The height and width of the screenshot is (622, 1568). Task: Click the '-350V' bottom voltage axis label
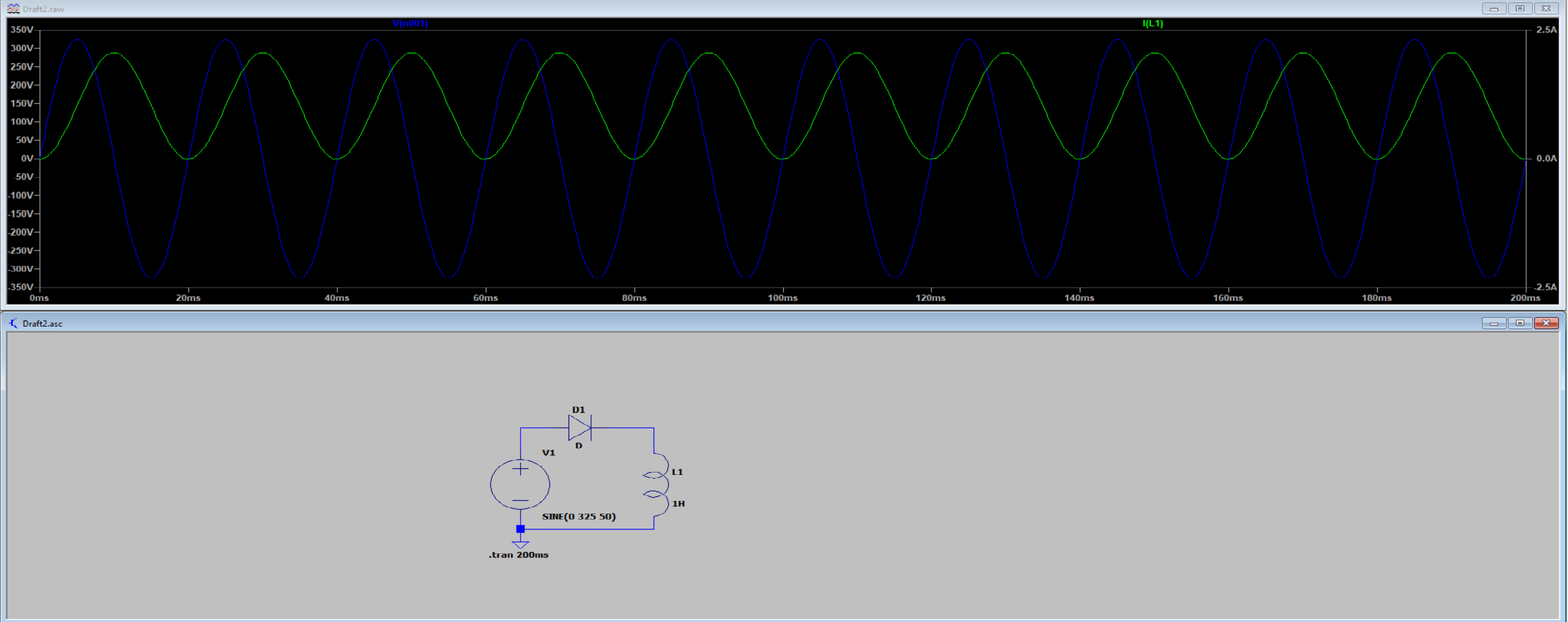pyautogui.click(x=20, y=287)
